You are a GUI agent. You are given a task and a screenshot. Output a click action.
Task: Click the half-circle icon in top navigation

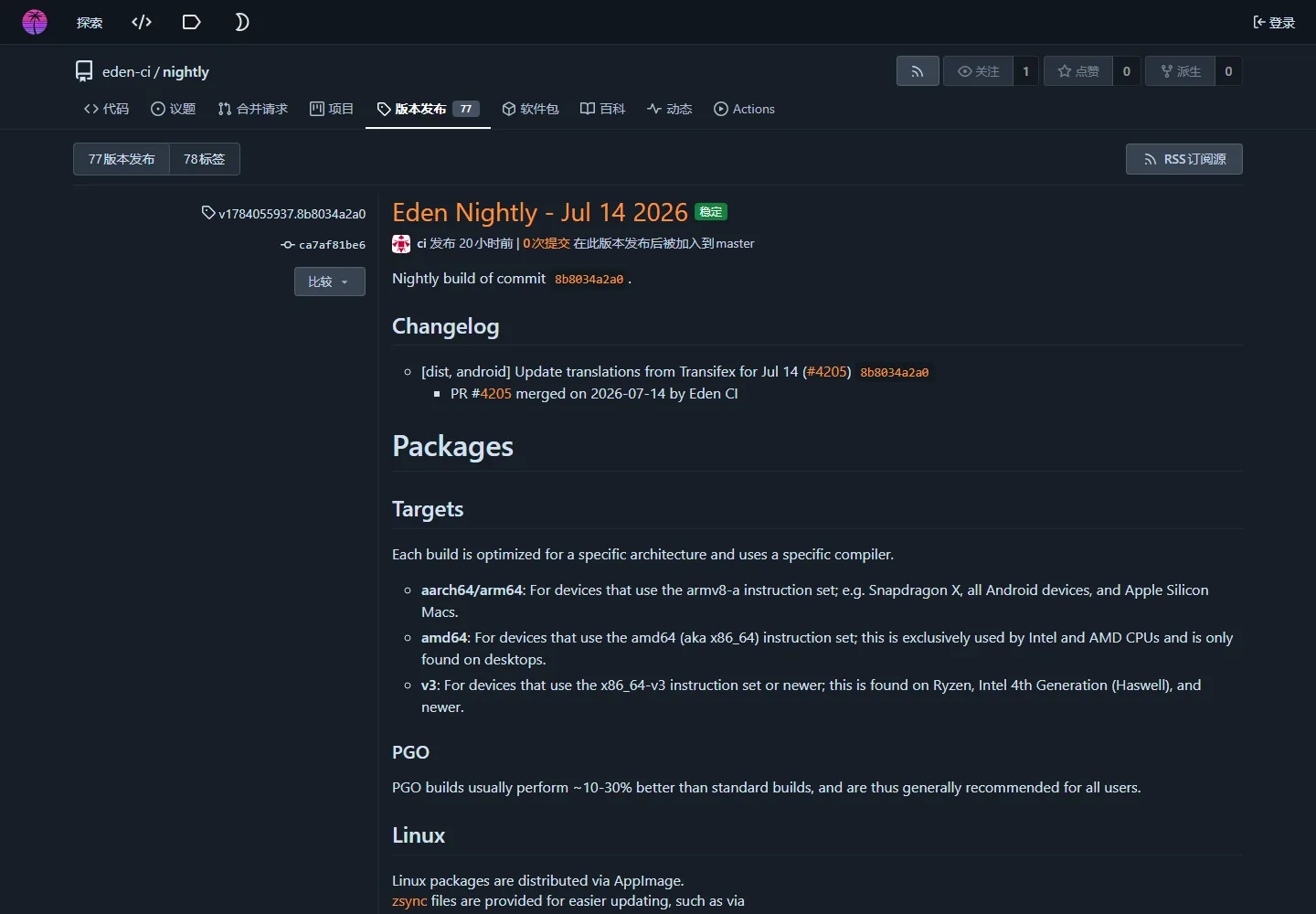(x=241, y=22)
